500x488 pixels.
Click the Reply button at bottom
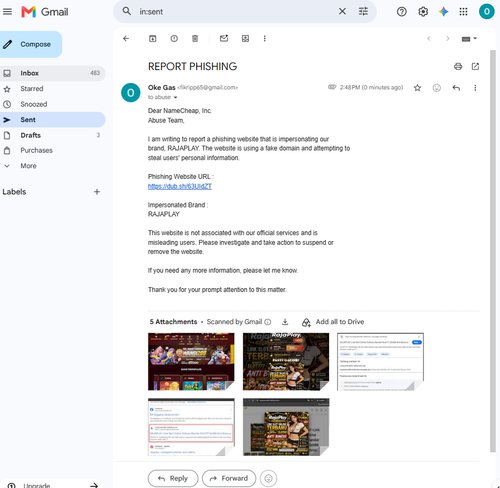(x=173, y=478)
